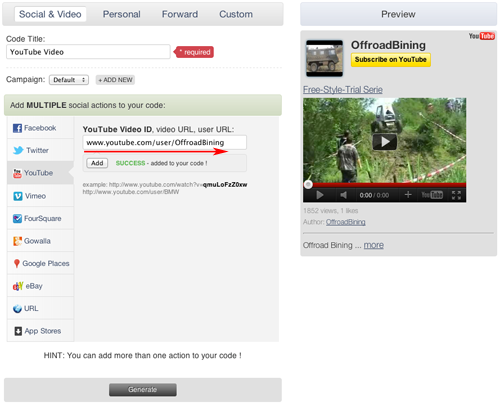This screenshot has width=500, height=411.
Task: Switch to the Forward tab
Action: (180, 14)
